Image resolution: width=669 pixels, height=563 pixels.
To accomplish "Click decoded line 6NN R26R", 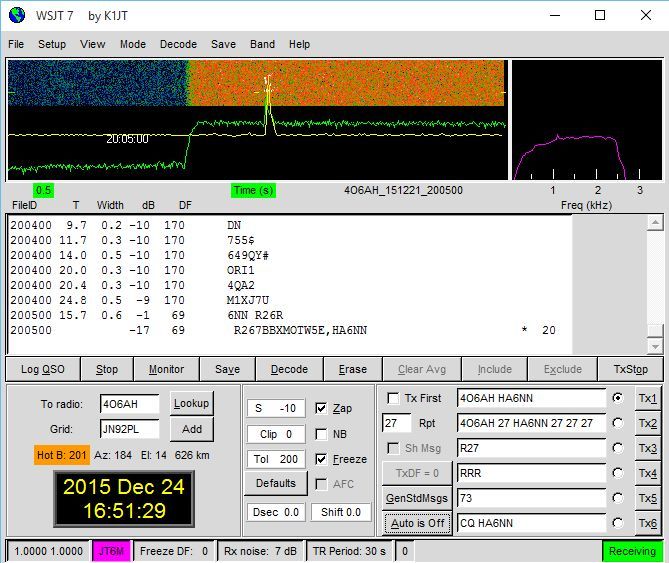I will (255, 316).
